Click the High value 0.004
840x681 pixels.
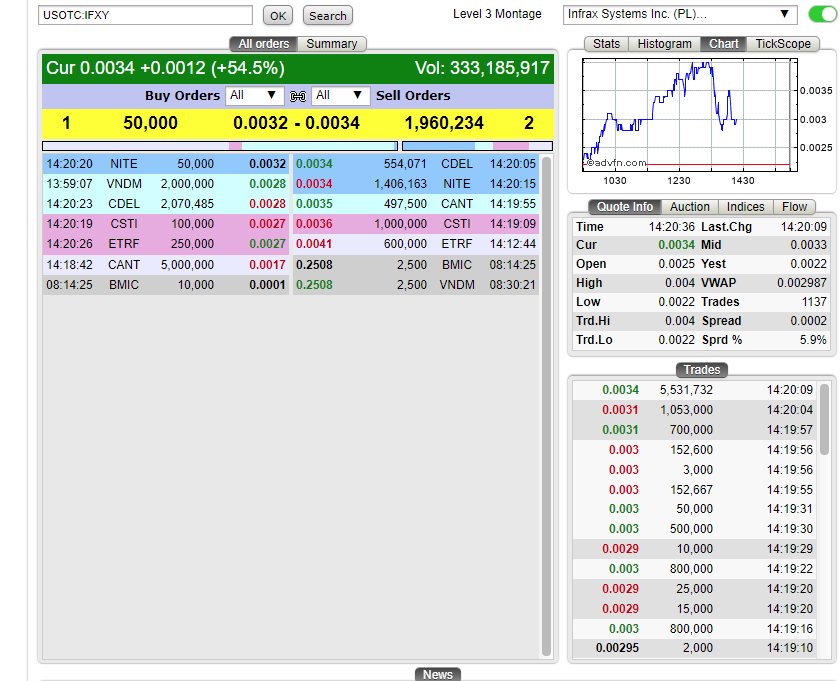[x=680, y=283]
